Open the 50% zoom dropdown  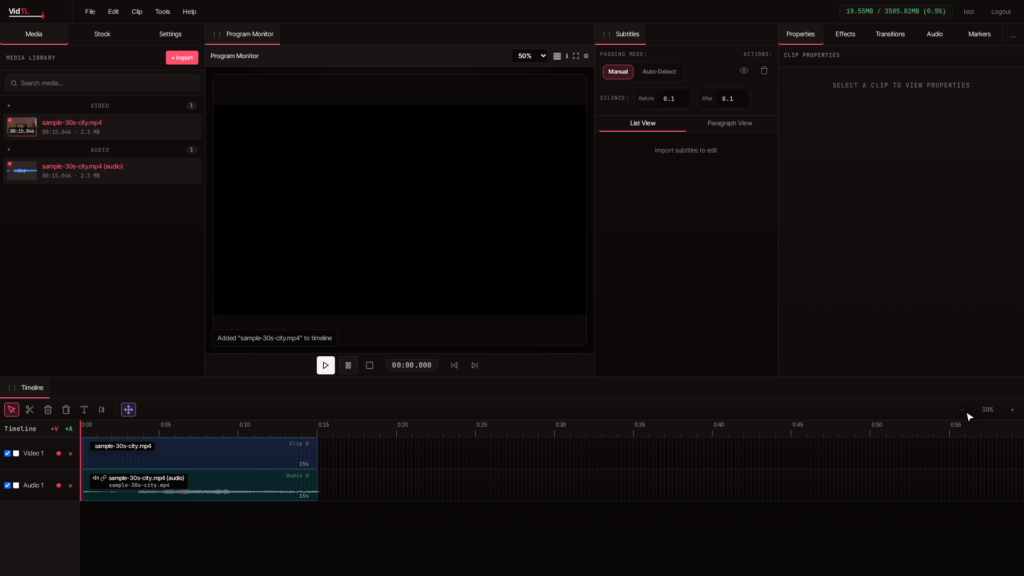point(530,56)
